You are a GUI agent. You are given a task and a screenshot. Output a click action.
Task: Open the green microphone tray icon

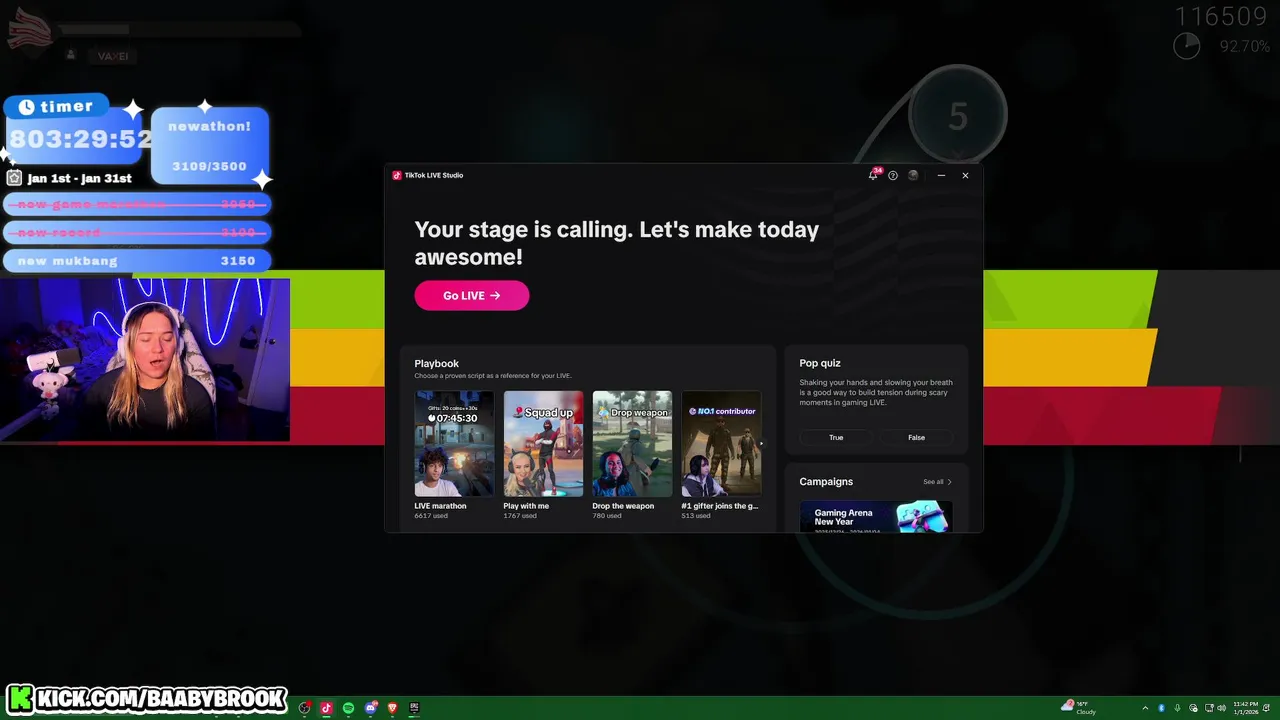point(1177,708)
